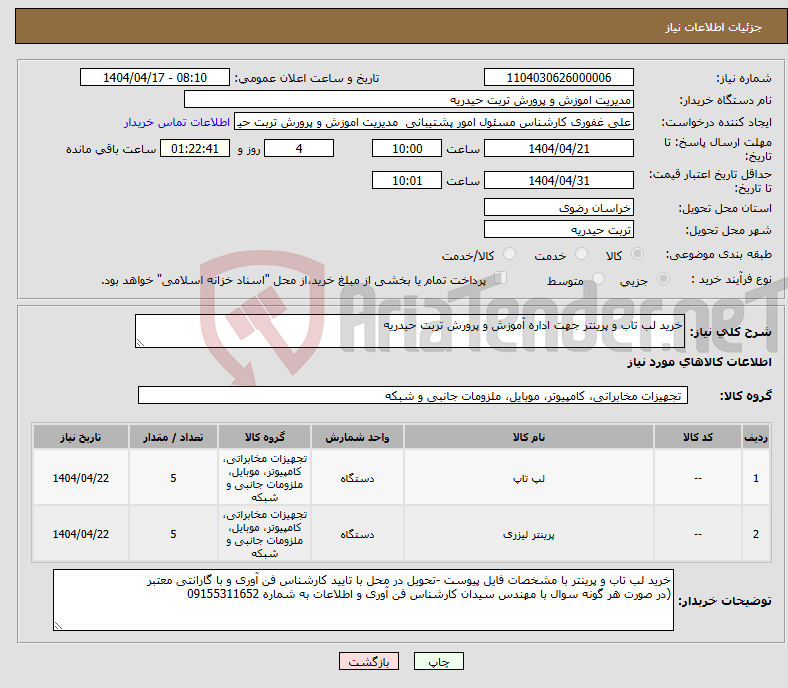Click the announcement date field 1404/04/17 - 08:10
Screen dimensions: 788x688
155,77
